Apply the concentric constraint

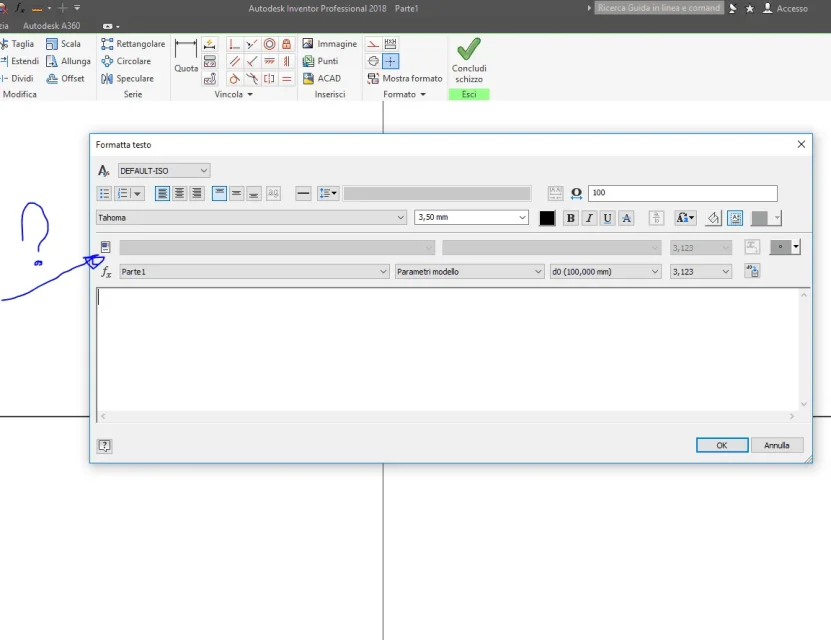(269, 44)
